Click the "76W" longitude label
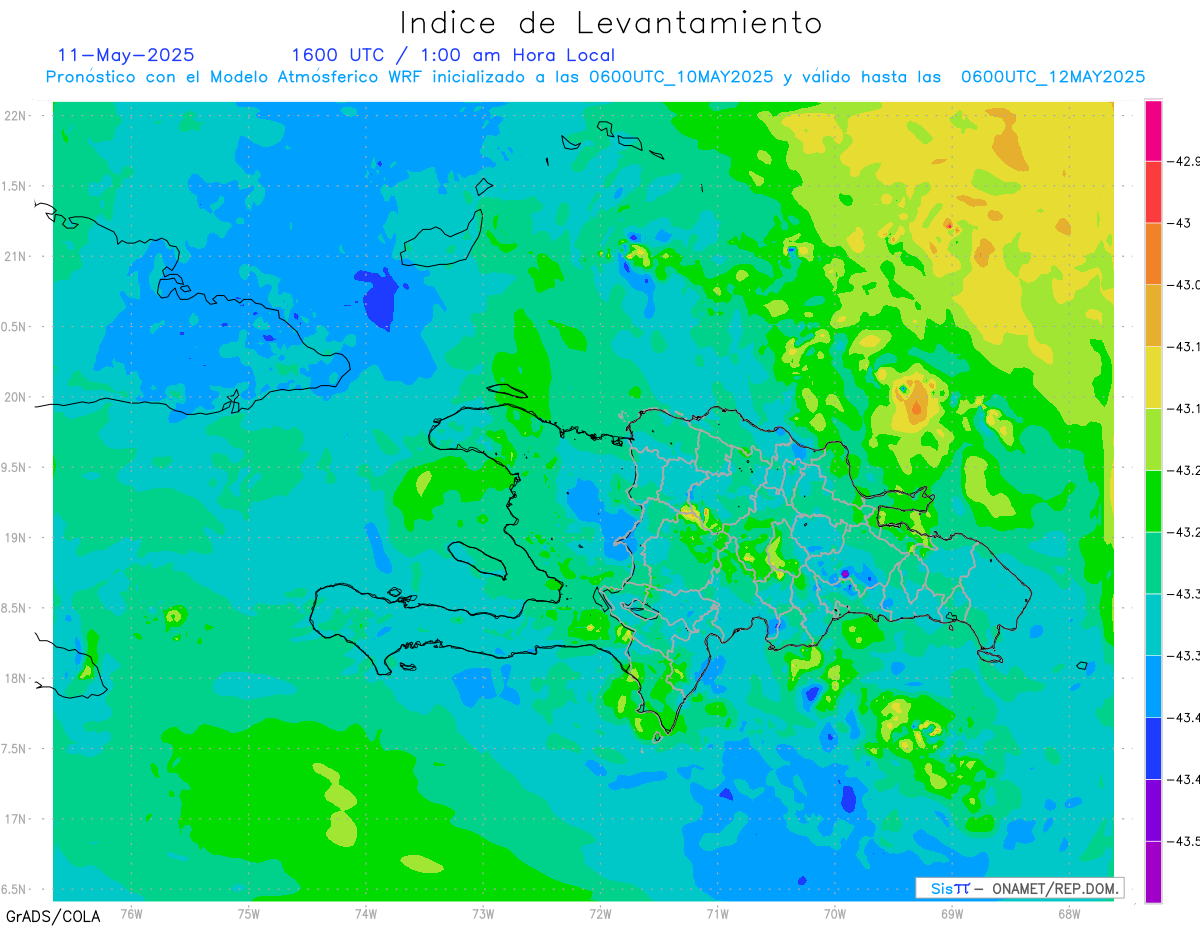The image size is (1200, 927). (x=131, y=913)
